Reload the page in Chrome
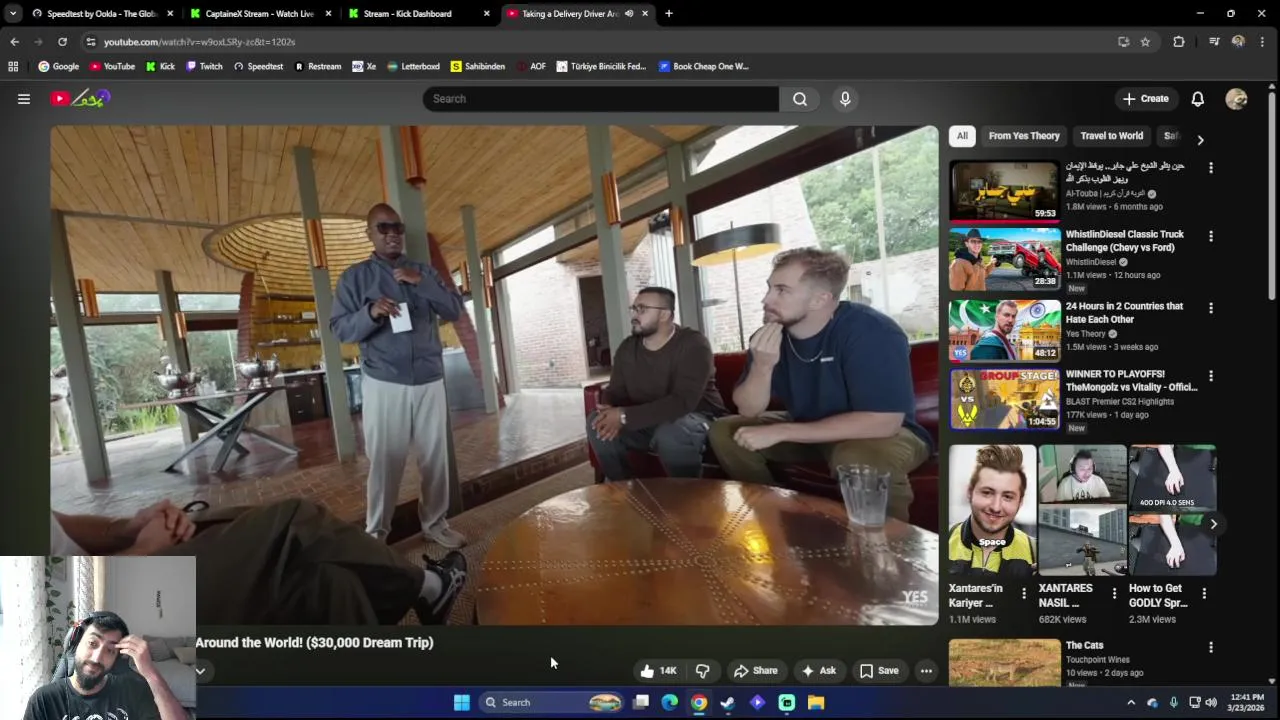1280x720 pixels. pos(62,42)
